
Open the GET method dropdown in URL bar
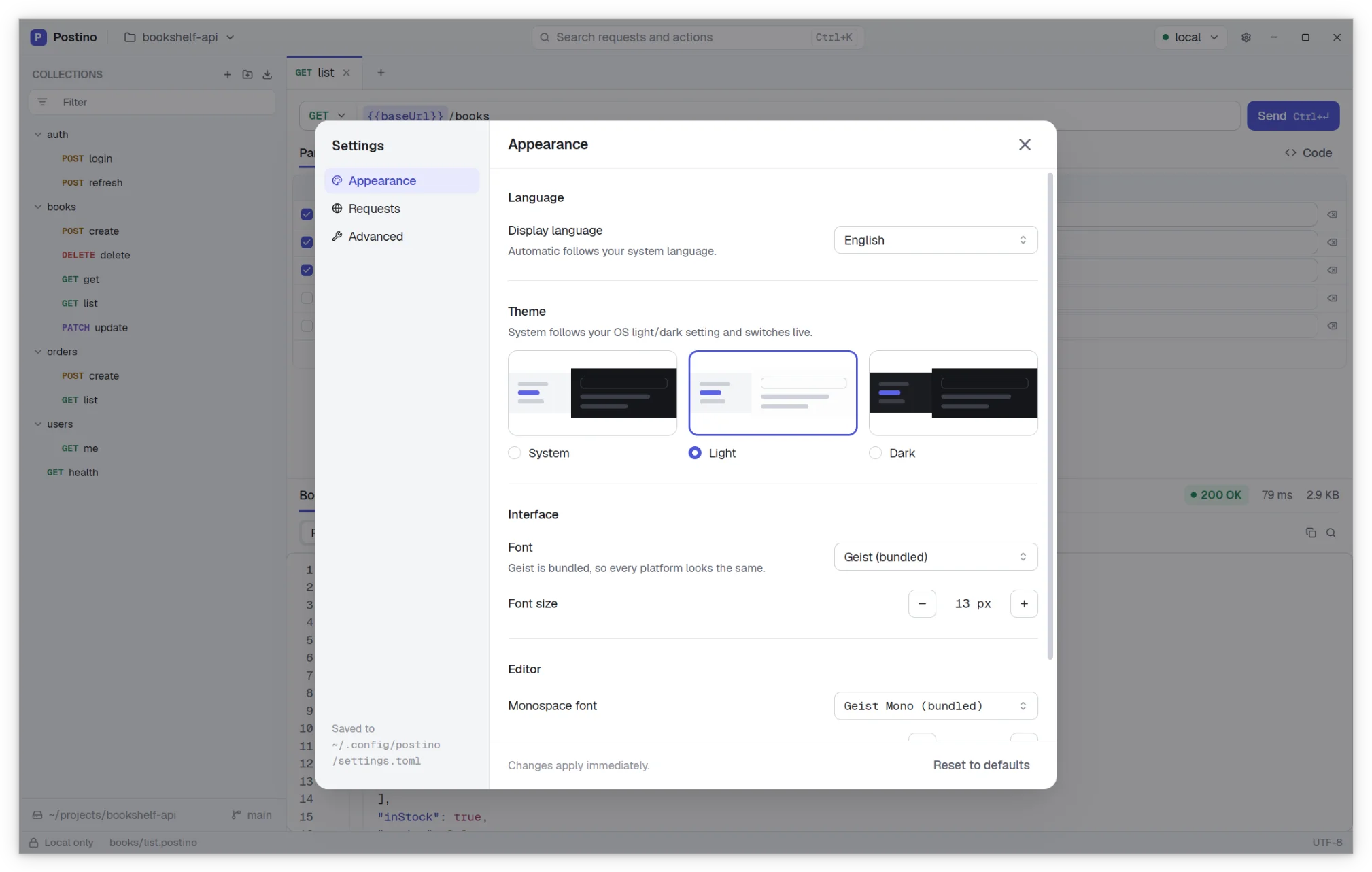pyautogui.click(x=327, y=116)
